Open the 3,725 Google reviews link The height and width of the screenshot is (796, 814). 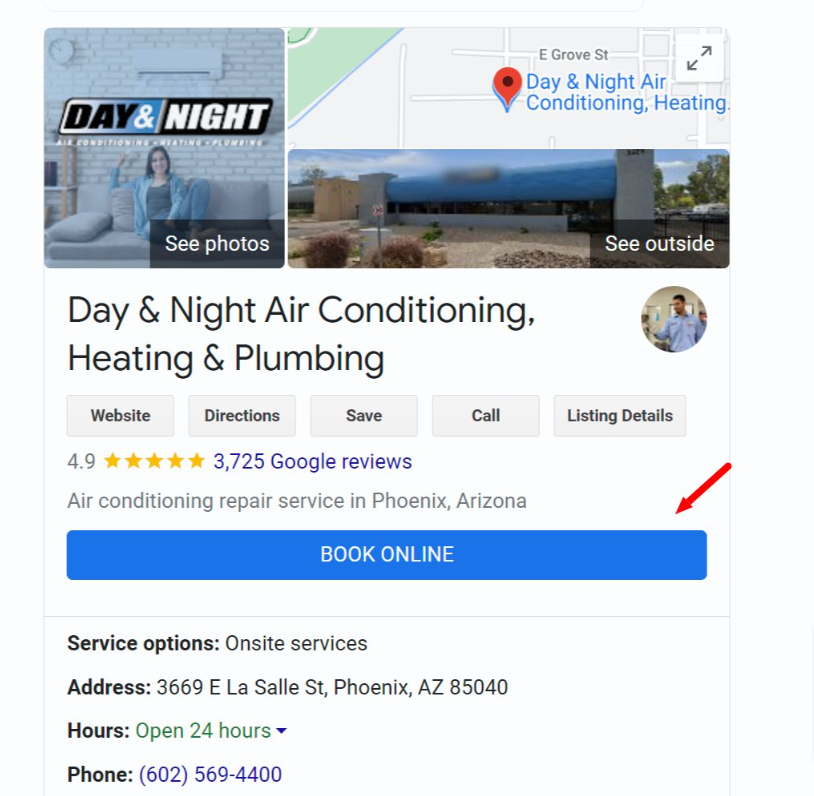coord(312,462)
